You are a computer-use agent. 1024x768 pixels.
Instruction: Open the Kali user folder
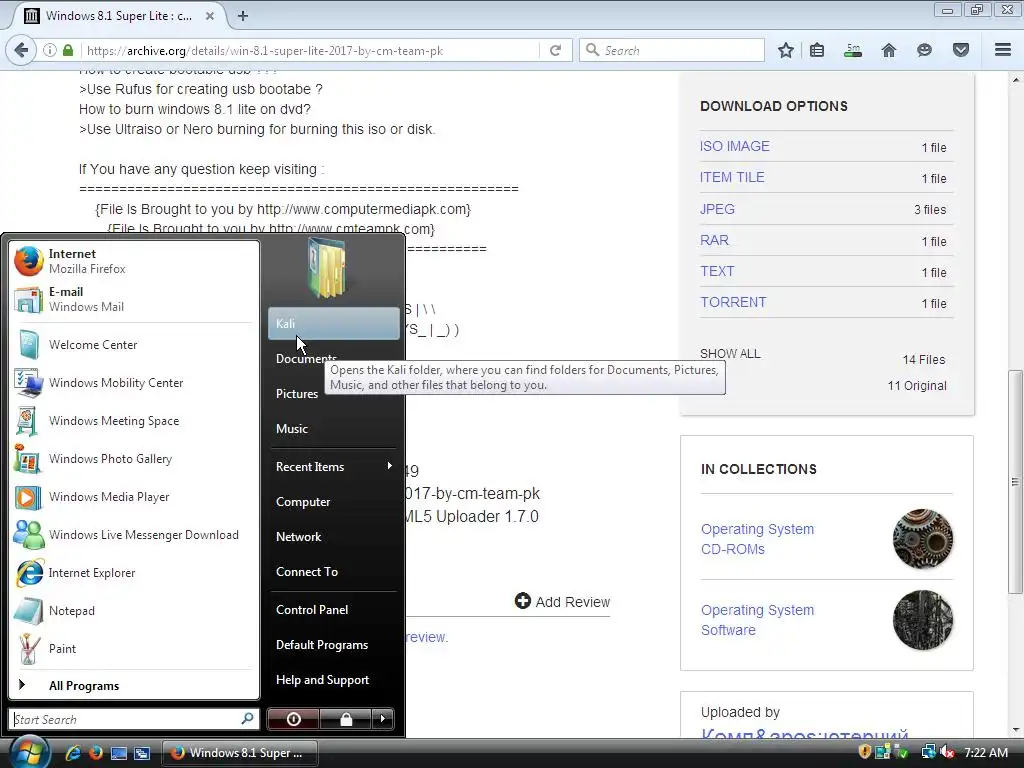click(x=334, y=323)
